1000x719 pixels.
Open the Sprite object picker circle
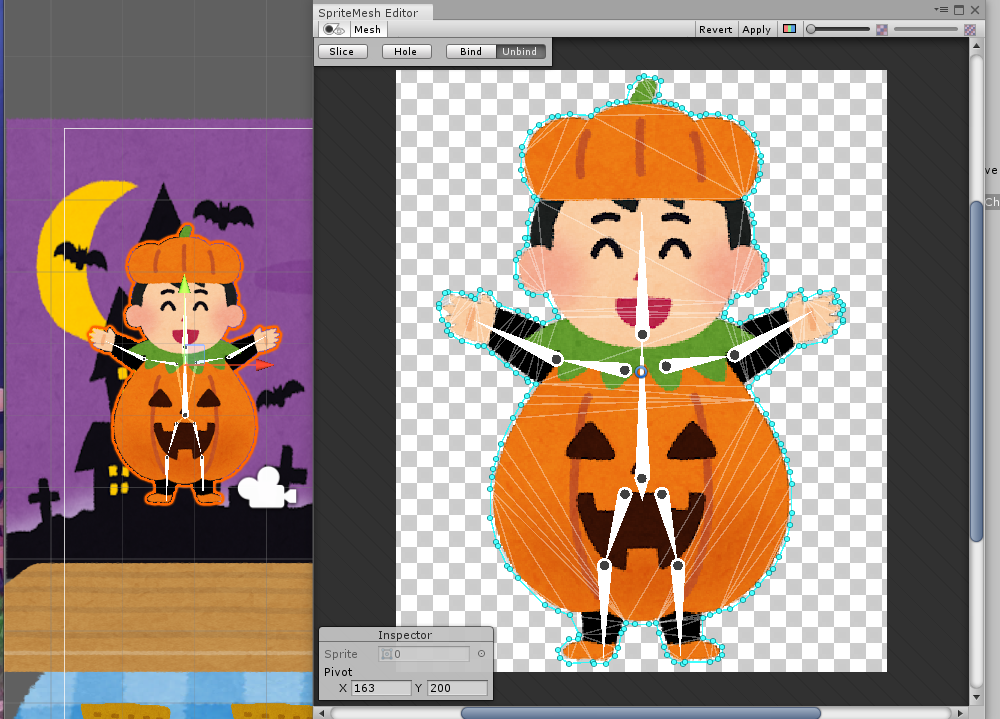[x=482, y=654]
